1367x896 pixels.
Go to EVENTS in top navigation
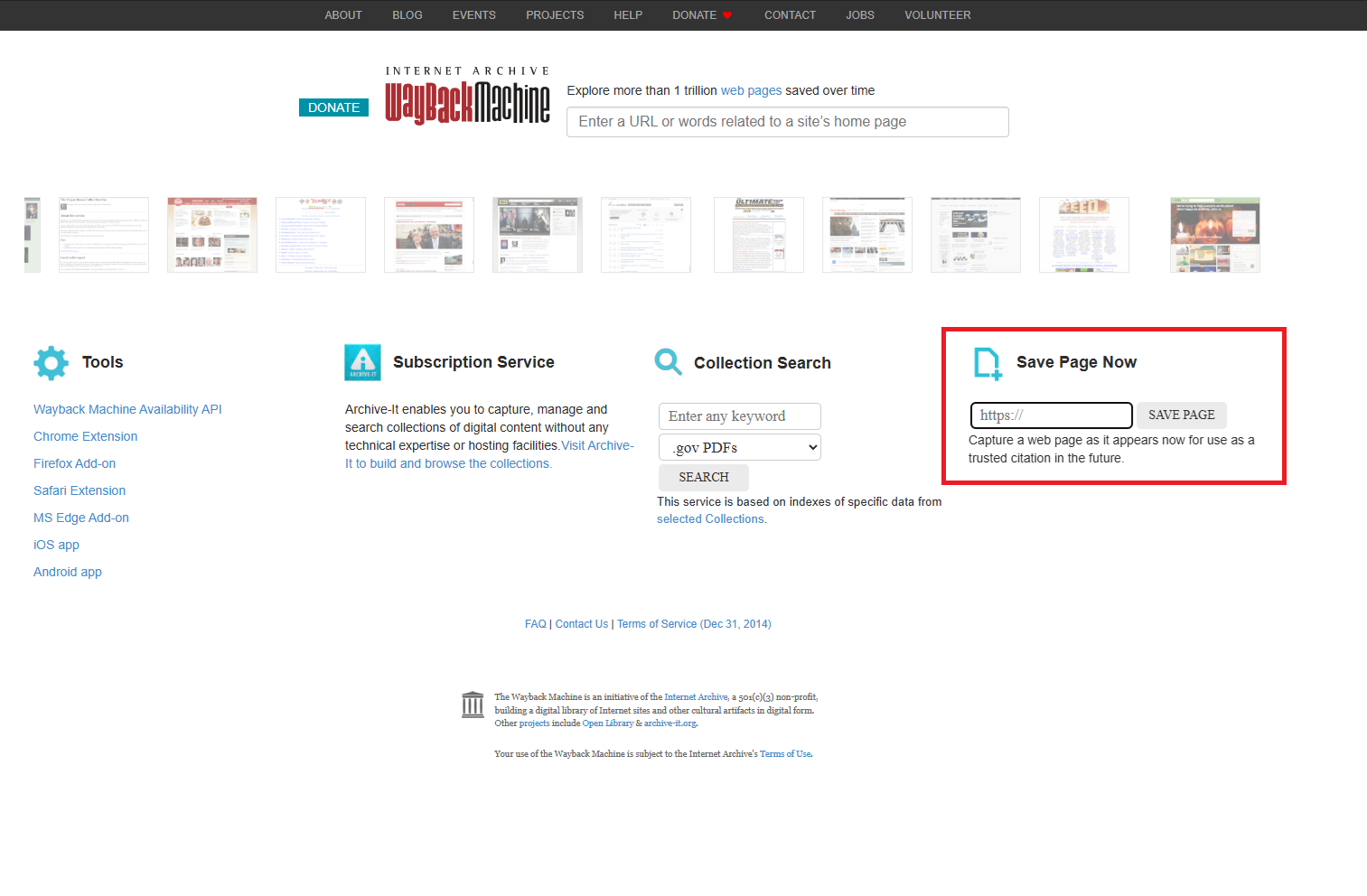pos(474,15)
